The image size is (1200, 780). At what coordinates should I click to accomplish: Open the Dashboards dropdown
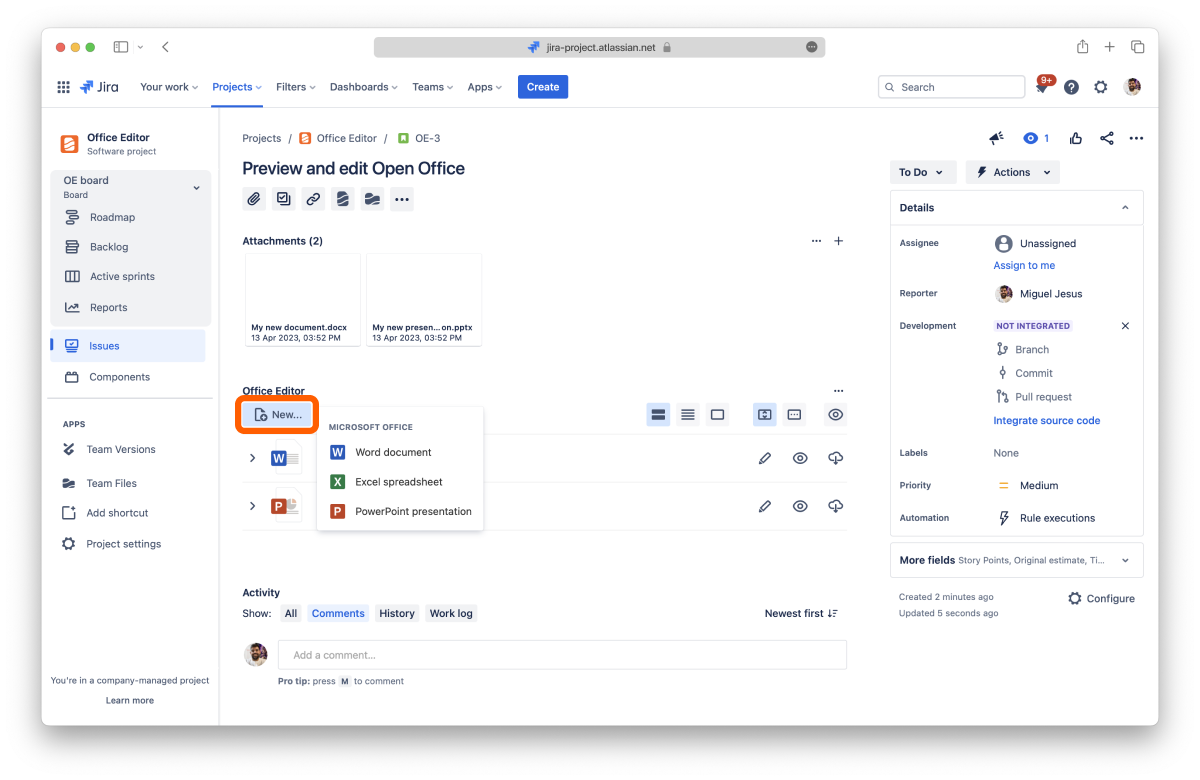364,87
